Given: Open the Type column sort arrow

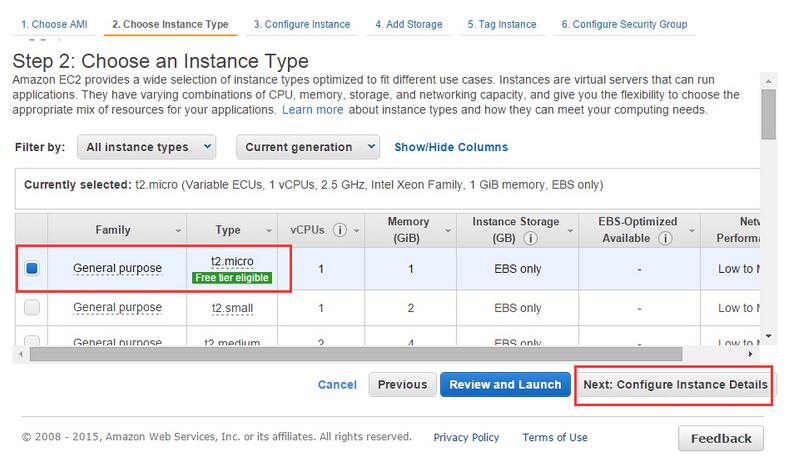Looking at the screenshot, I should (x=269, y=231).
